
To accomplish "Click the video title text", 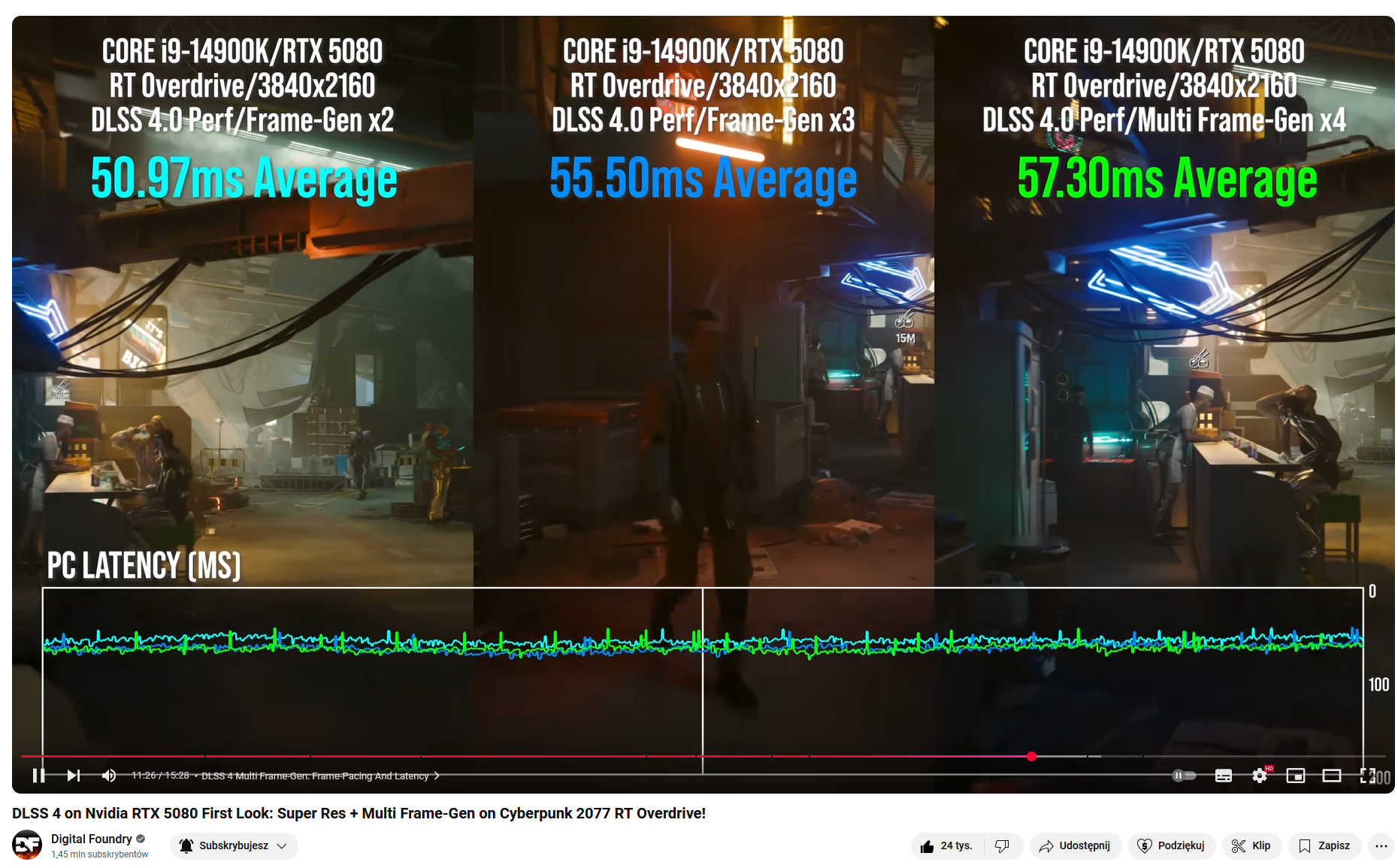I will click(359, 813).
